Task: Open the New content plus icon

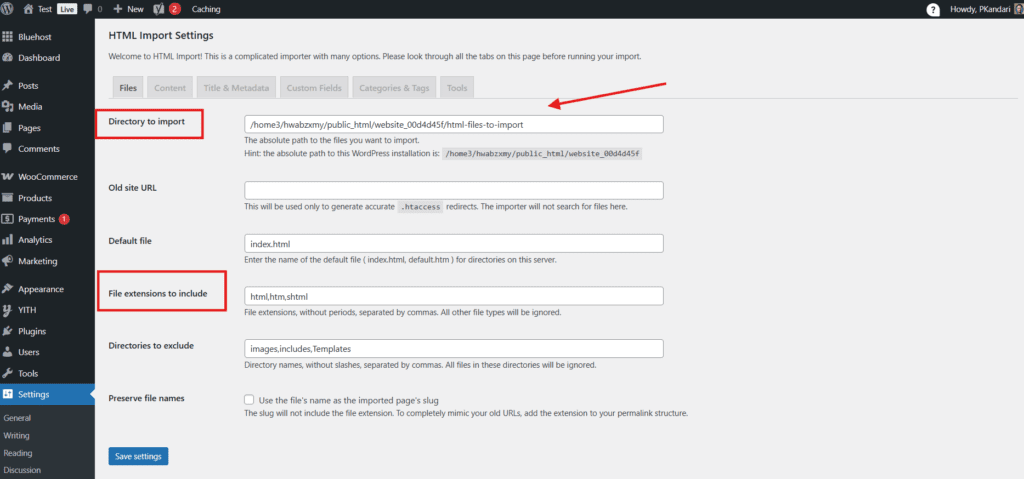Action: pos(118,9)
